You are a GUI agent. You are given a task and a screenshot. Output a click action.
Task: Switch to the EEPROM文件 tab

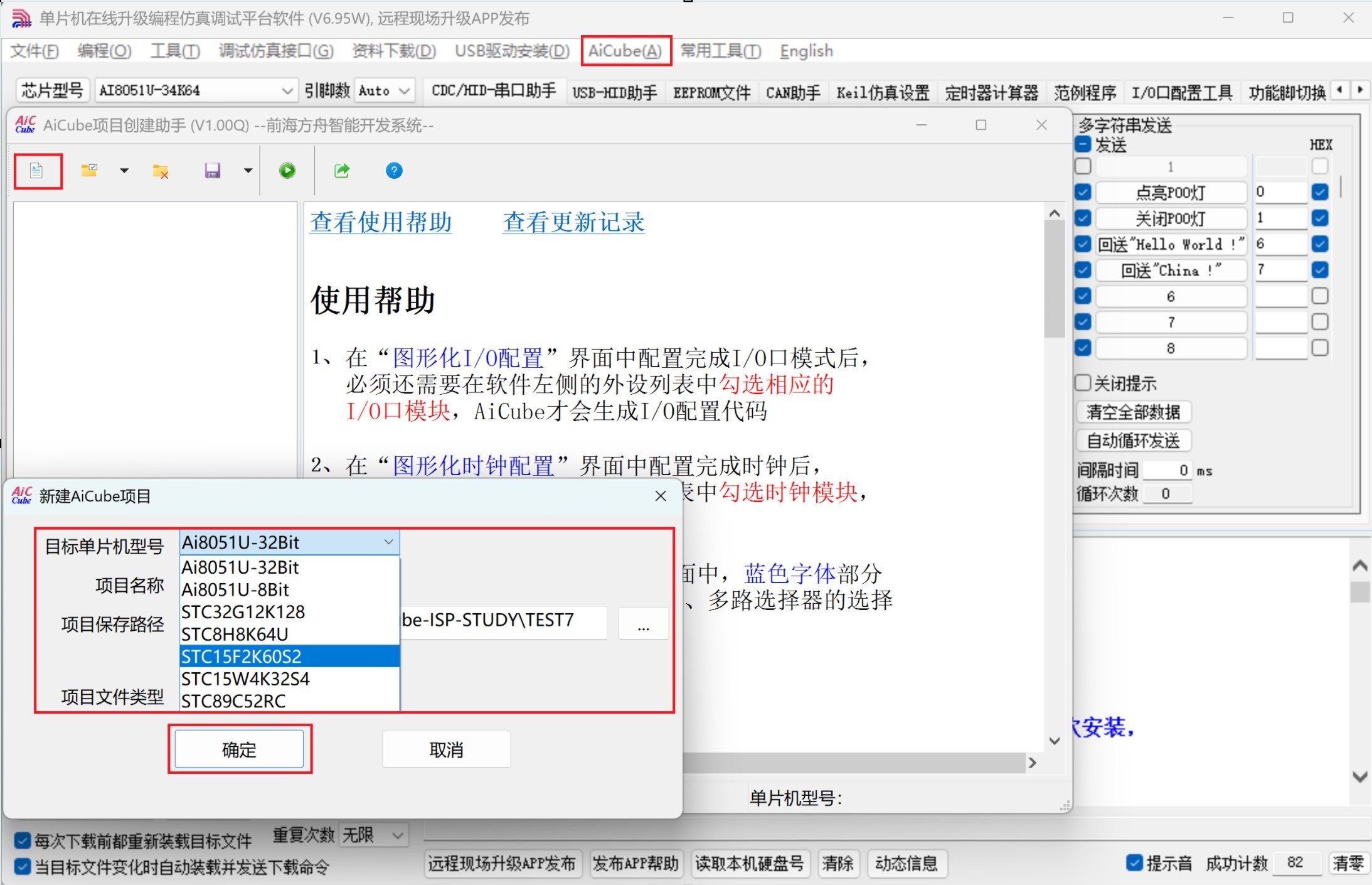[712, 93]
